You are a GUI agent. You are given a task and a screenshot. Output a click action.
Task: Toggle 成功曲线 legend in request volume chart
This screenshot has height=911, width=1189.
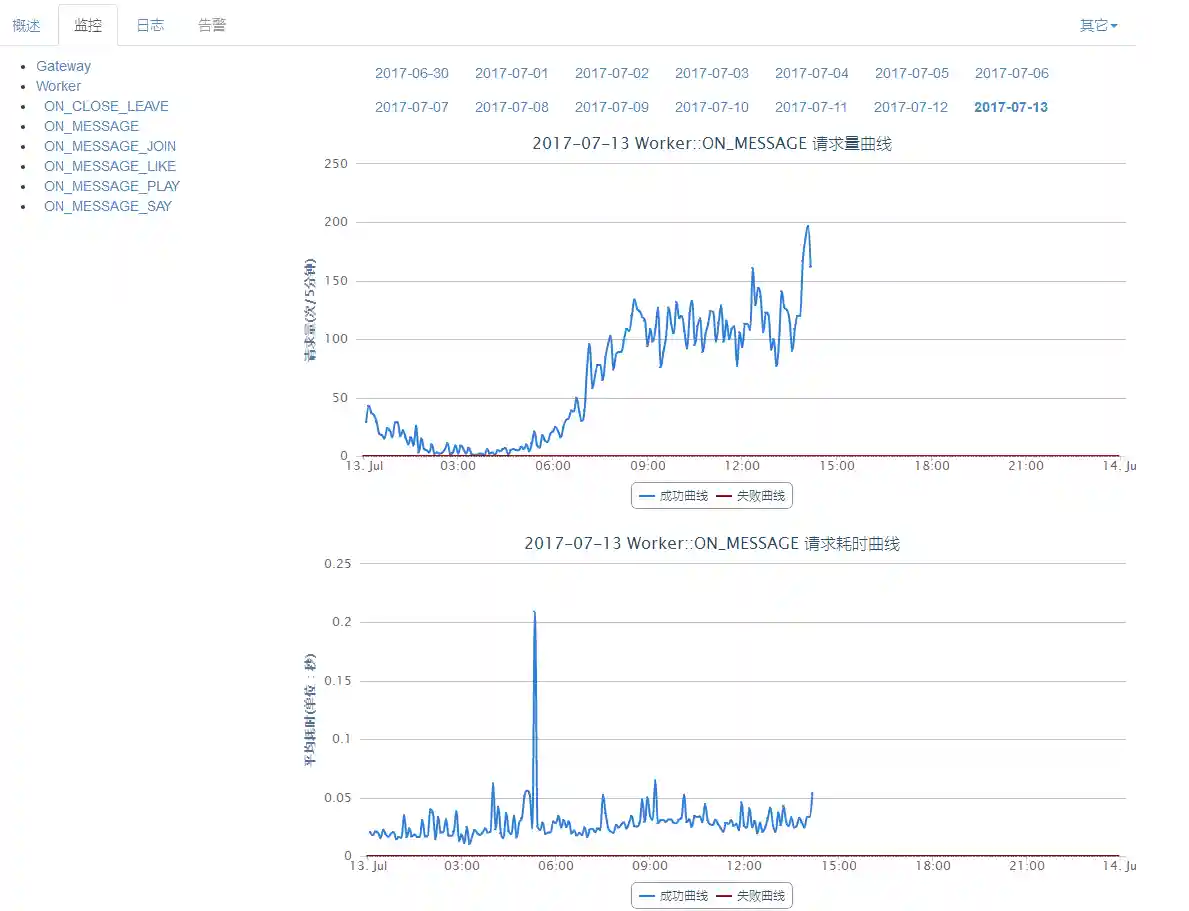[673, 496]
